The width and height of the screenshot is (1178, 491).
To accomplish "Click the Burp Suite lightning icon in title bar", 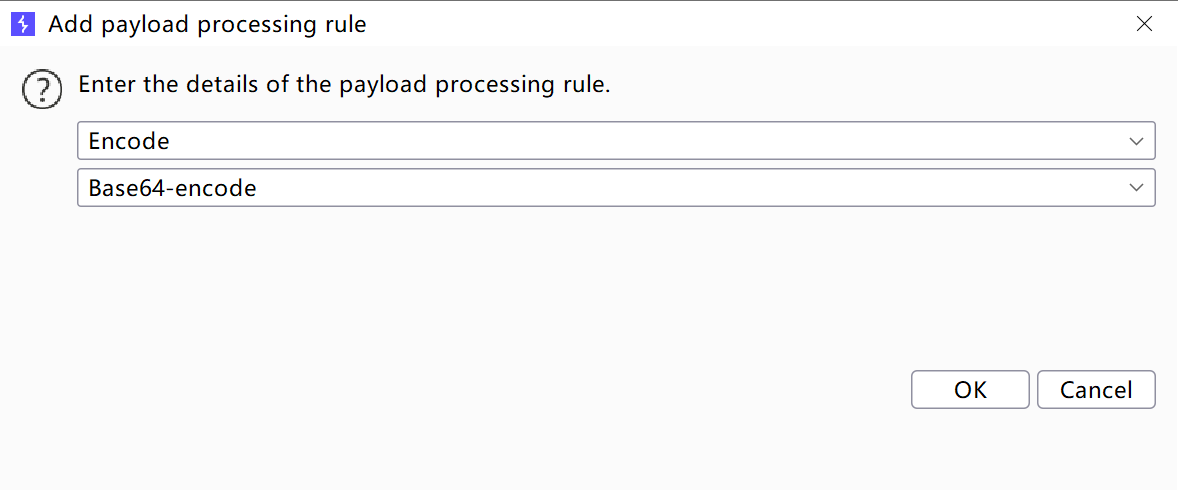I will tap(22, 24).
